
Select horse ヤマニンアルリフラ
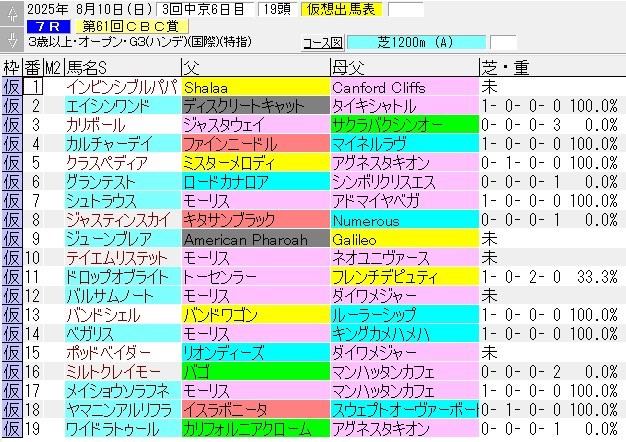coord(123,409)
